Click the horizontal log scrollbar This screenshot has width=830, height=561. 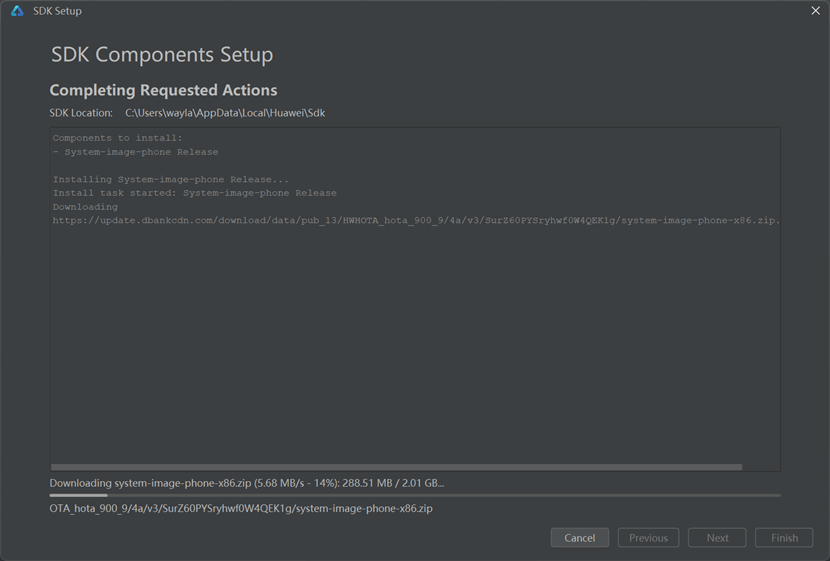pyautogui.click(x=396, y=467)
